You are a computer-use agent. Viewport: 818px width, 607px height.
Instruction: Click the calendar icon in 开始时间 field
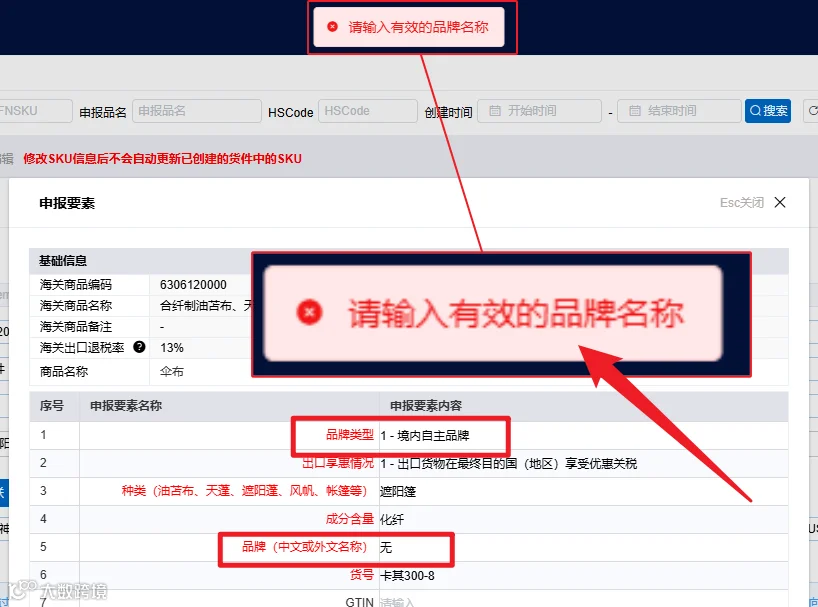point(495,111)
